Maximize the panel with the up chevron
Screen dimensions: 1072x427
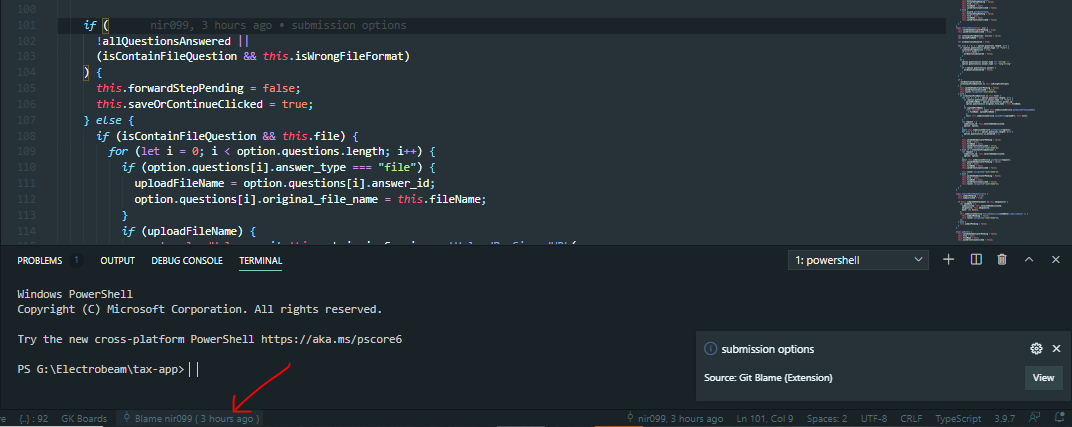click(1029, 260)
